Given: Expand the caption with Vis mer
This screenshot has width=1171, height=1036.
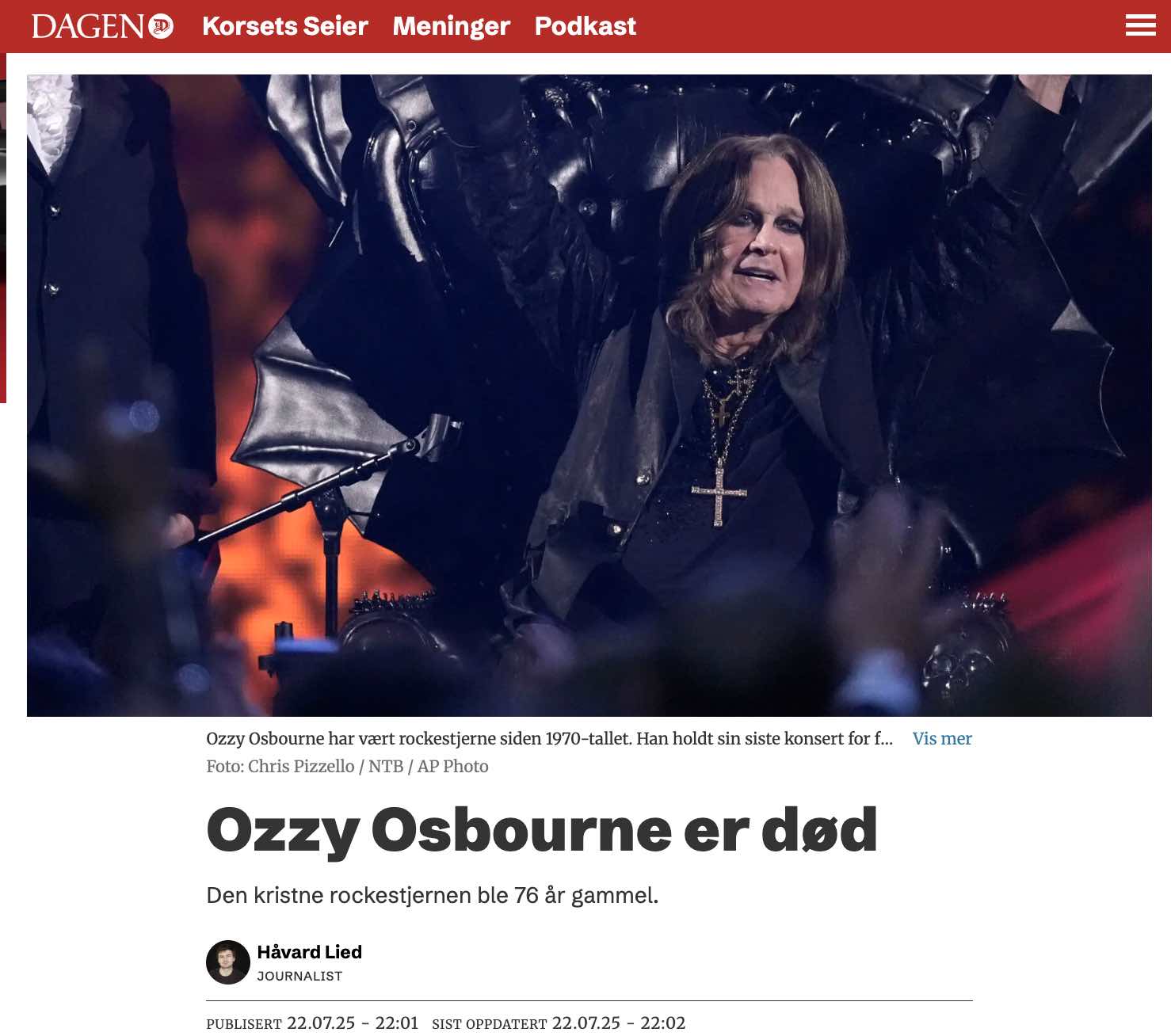Looking at the screenshot, I should pyautogui.click(x=942, y=738).
